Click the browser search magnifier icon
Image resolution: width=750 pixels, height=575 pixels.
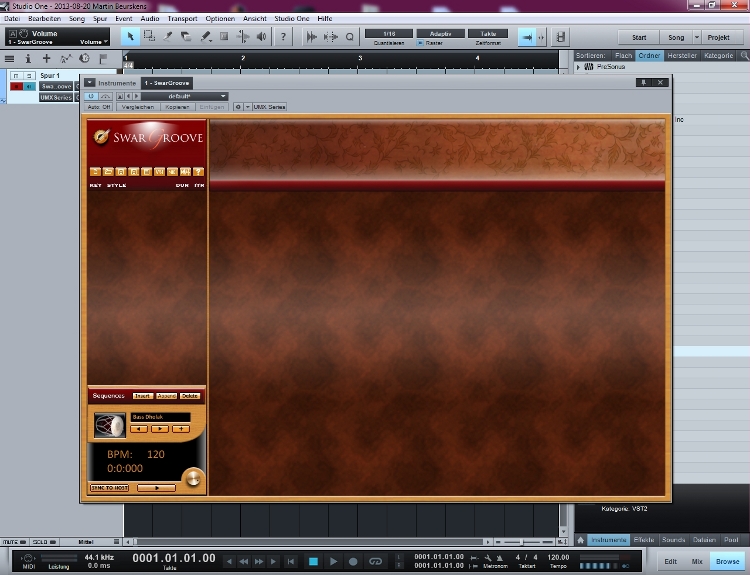coord(744,55)
